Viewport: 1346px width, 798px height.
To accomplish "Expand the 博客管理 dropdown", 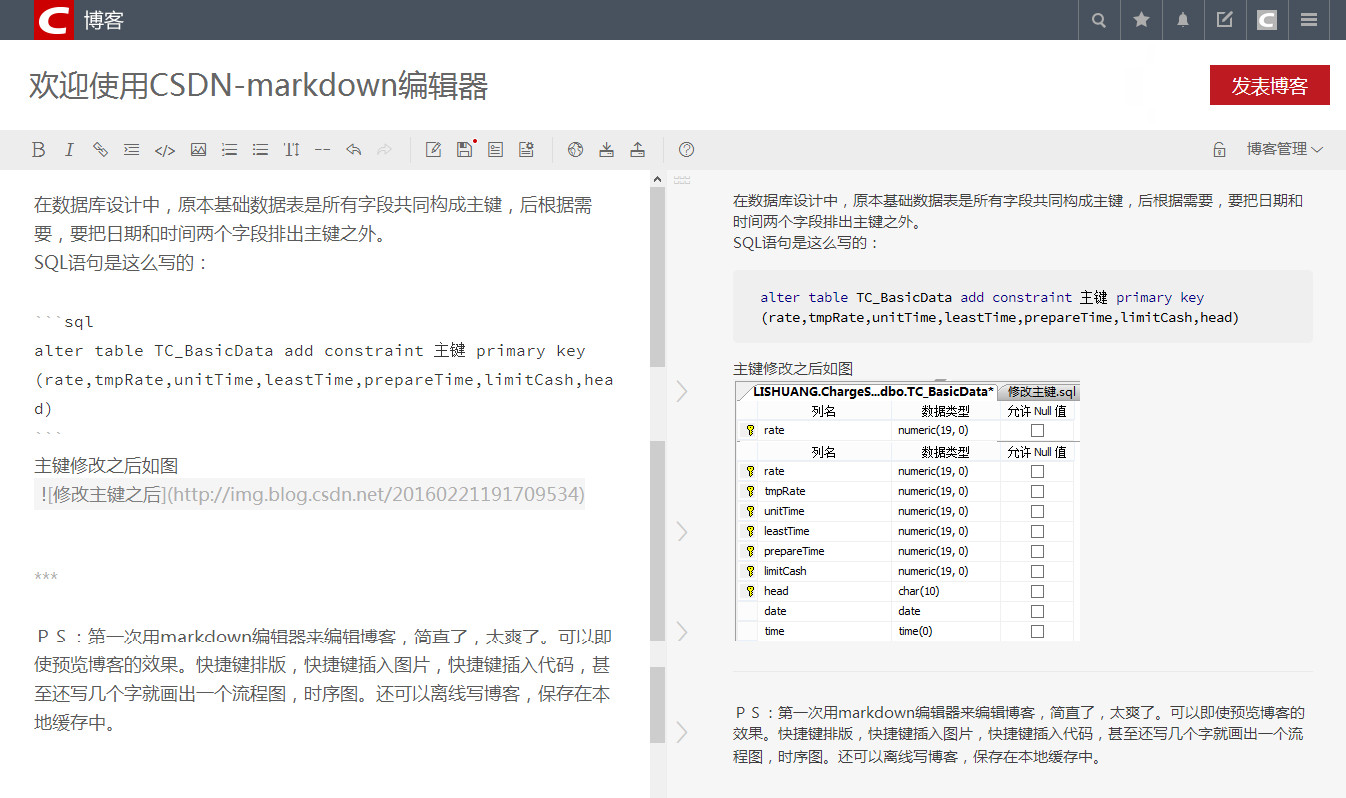I will point(1285,149).
